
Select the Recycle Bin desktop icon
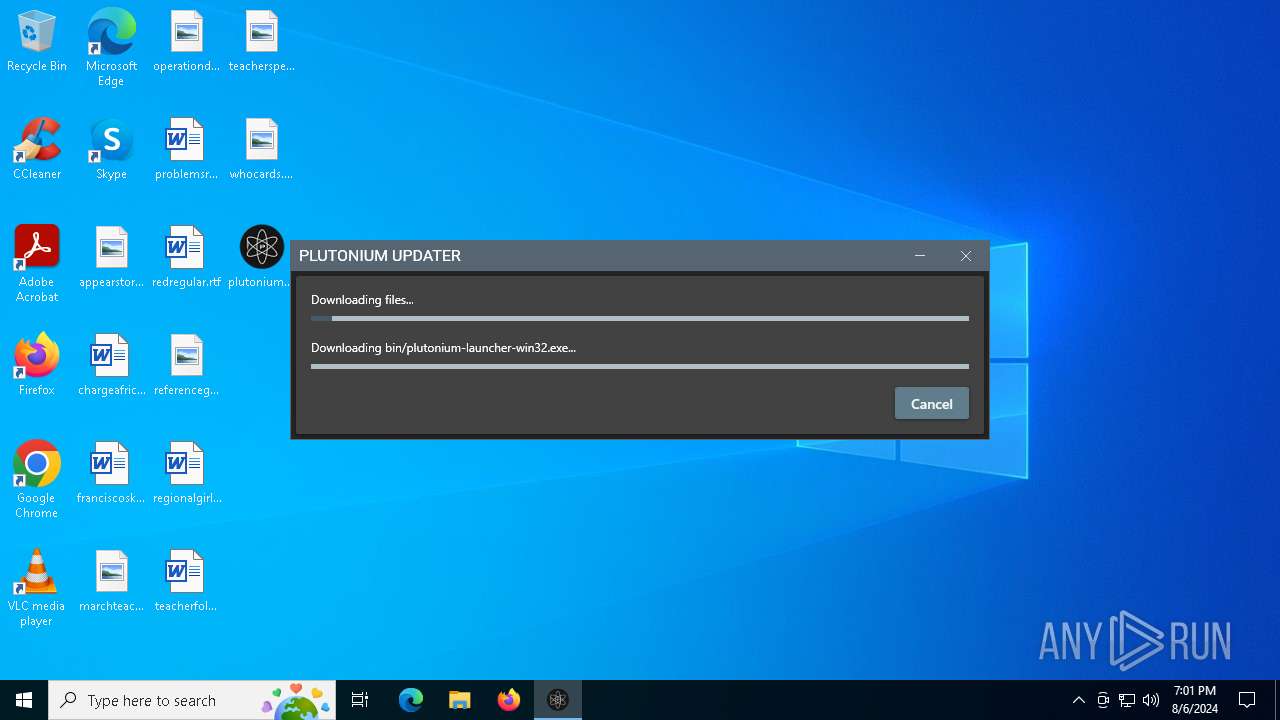tap(37, 42)
